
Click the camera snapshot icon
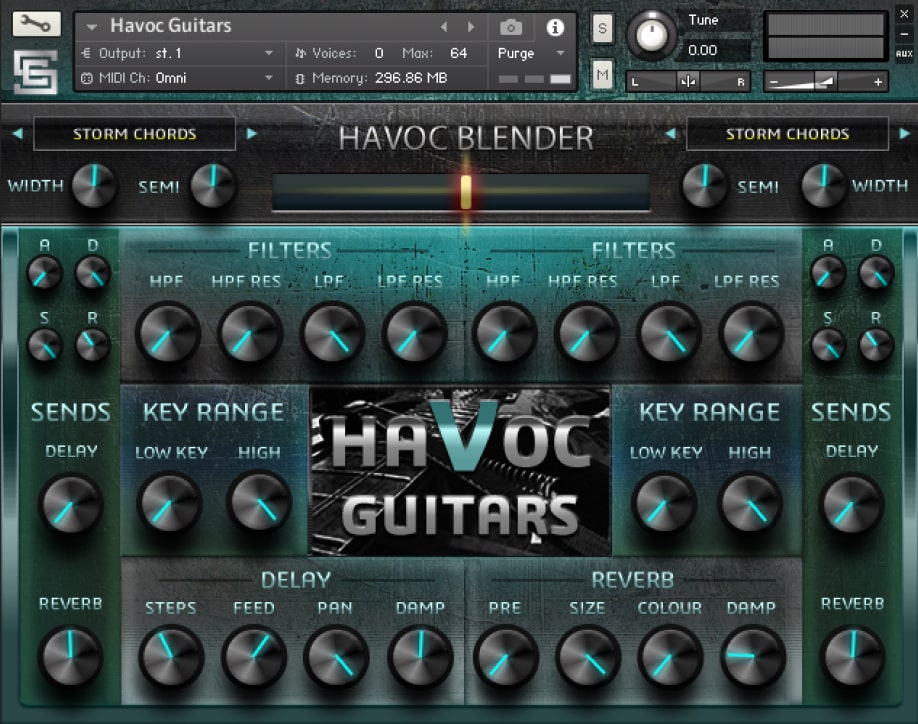(x=511, y=28)
